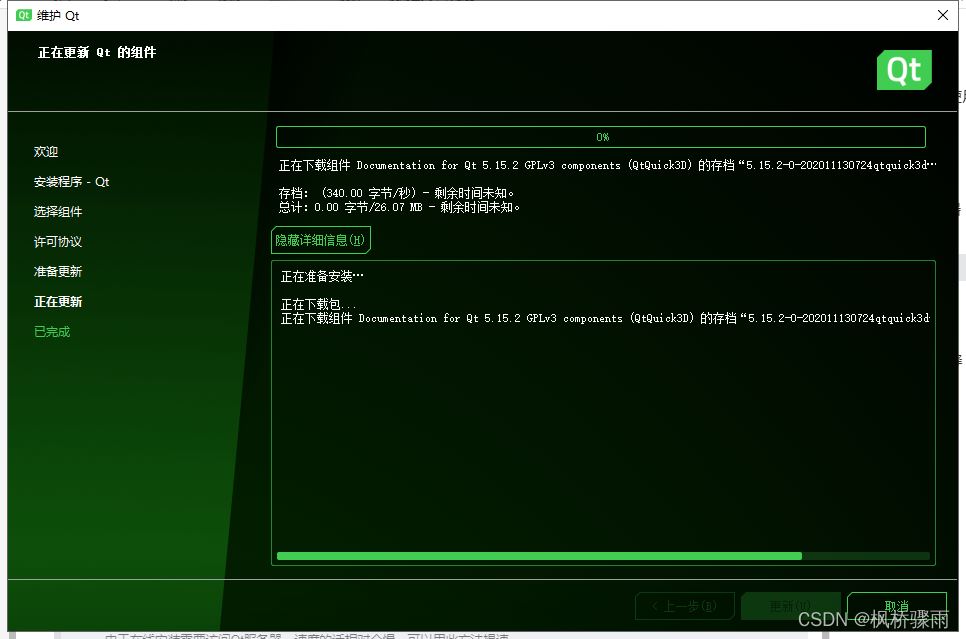Open the 许可协议 step
This screenshot has height=639, width=966.
[58, 242]
